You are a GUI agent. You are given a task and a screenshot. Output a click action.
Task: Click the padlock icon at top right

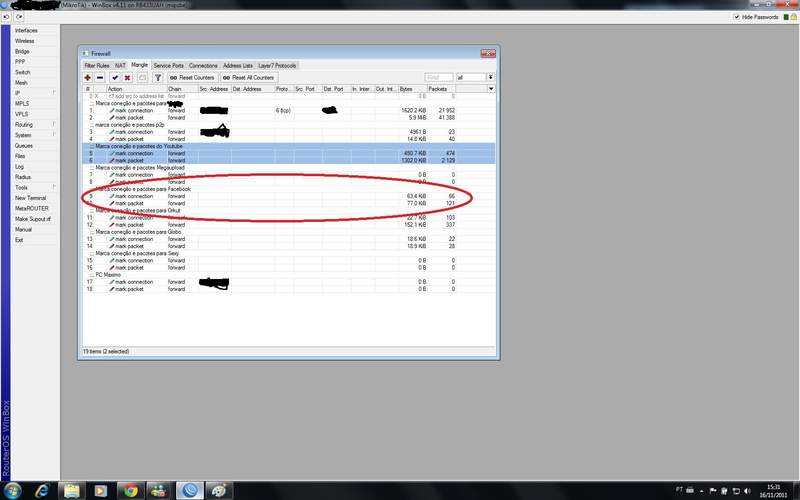point(793,17)
